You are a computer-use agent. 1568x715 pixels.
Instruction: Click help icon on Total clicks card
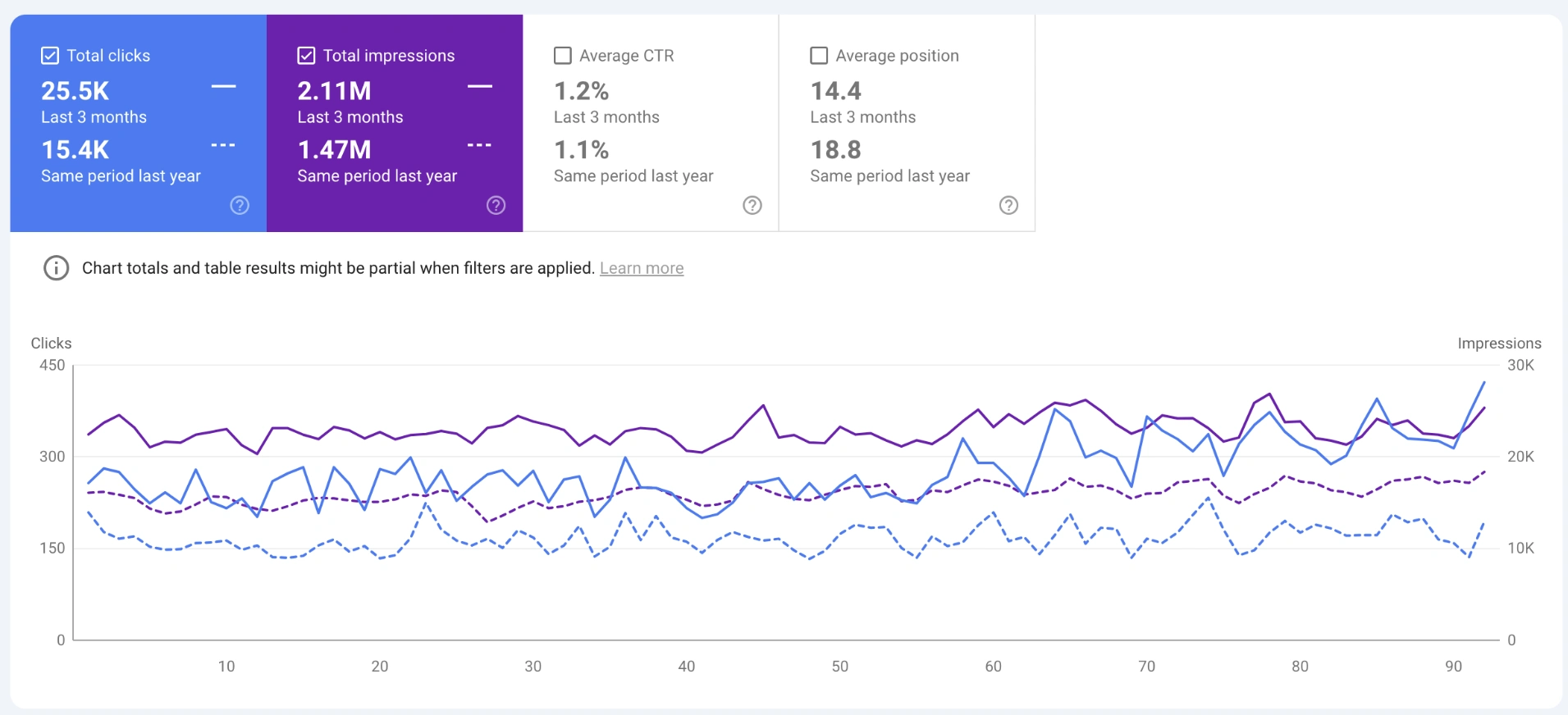pyautogui.click(x=240, y=205)
